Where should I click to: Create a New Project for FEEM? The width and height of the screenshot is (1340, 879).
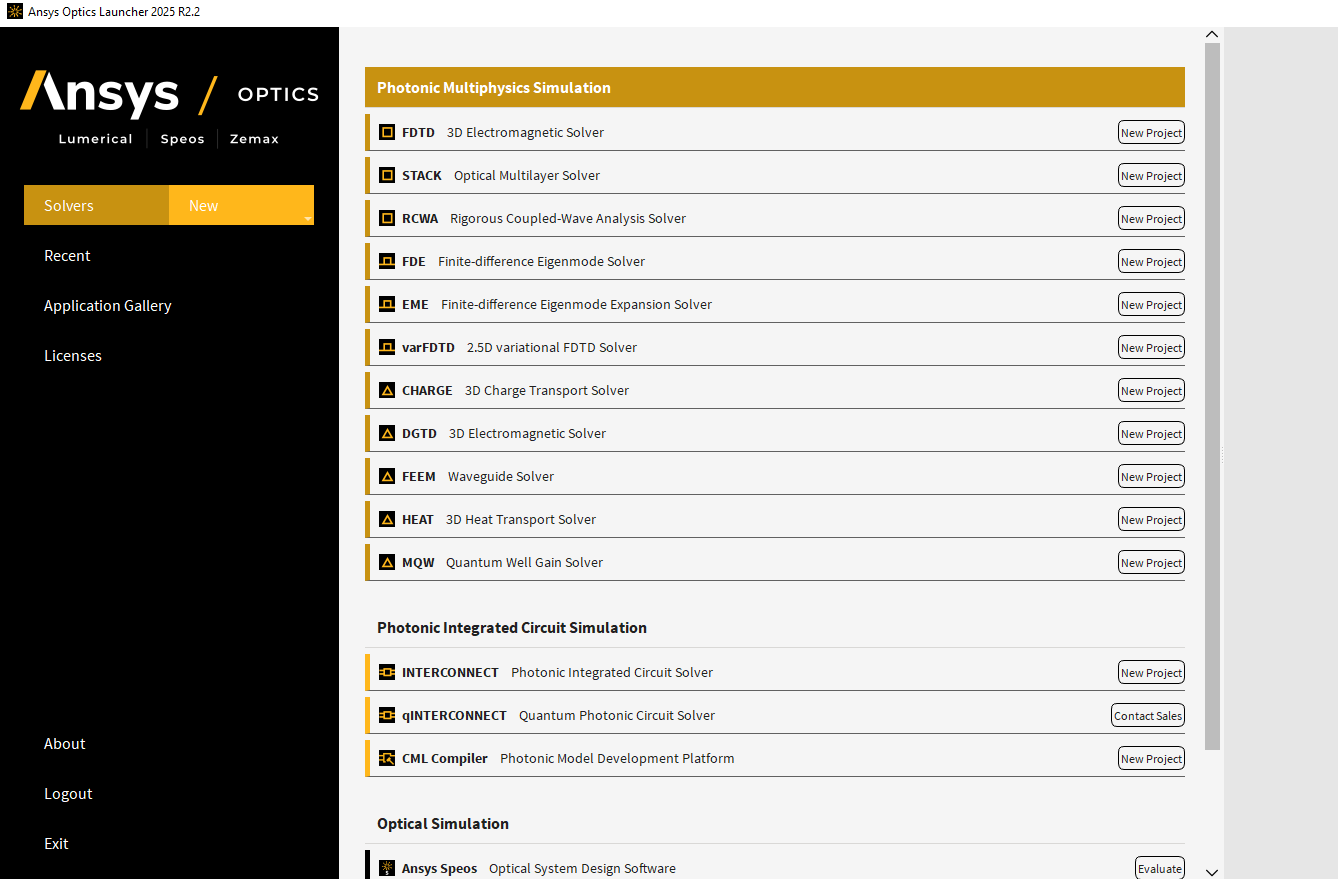point(1151,477)
